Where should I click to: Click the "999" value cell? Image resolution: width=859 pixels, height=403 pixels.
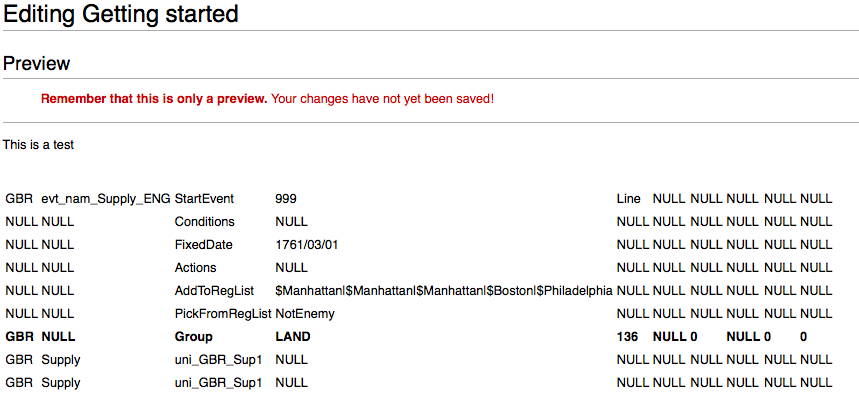tap(286, 199)
